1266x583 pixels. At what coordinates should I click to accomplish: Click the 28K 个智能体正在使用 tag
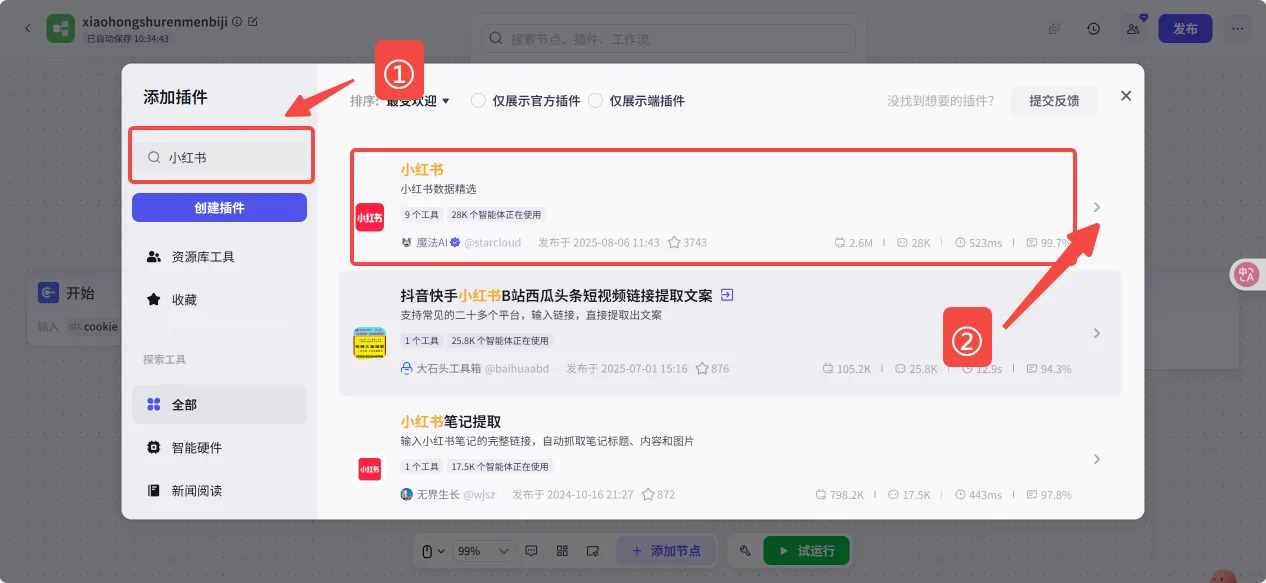[x=498, y=215]
